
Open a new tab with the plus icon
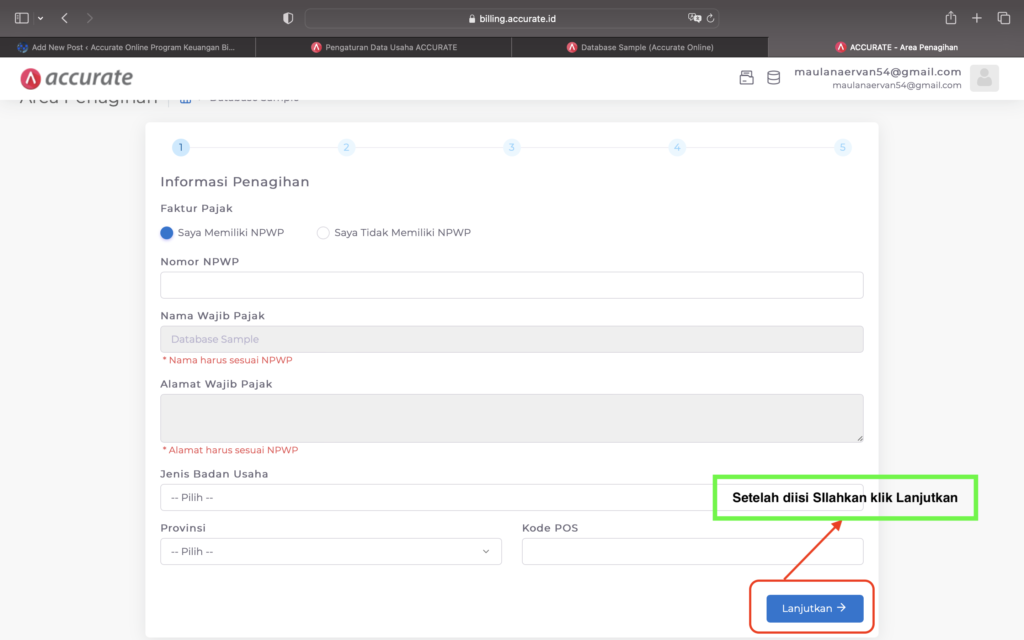coord(977,18)
